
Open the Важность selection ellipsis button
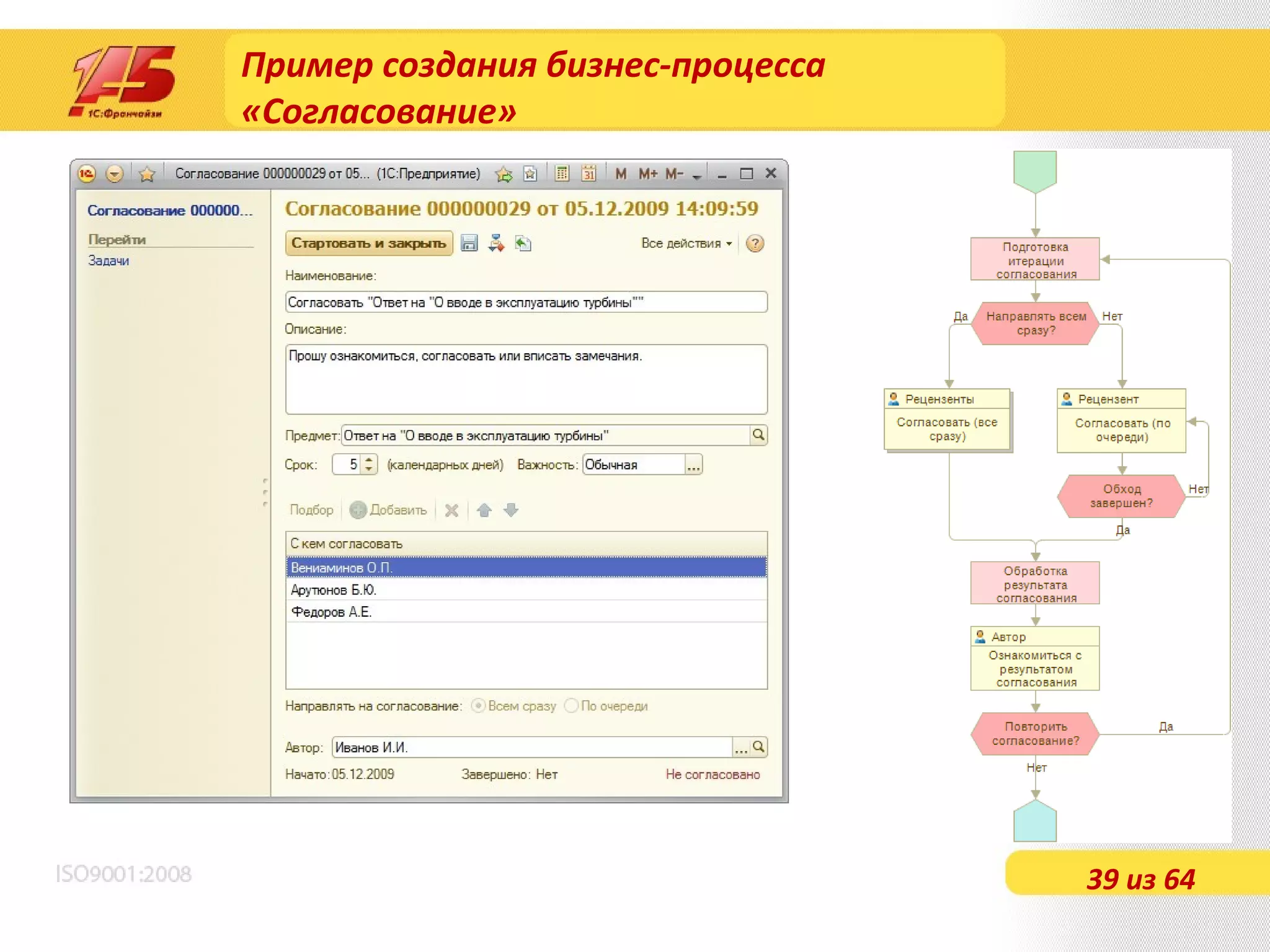click(x=693, y=465)
